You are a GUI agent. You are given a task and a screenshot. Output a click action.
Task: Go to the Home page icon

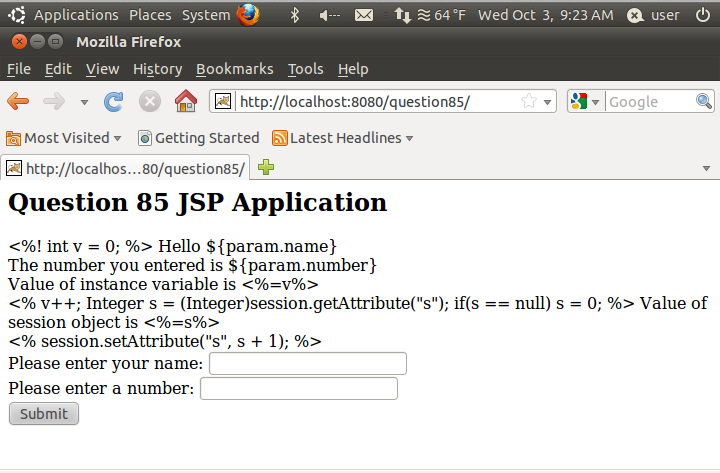[185, 101]
